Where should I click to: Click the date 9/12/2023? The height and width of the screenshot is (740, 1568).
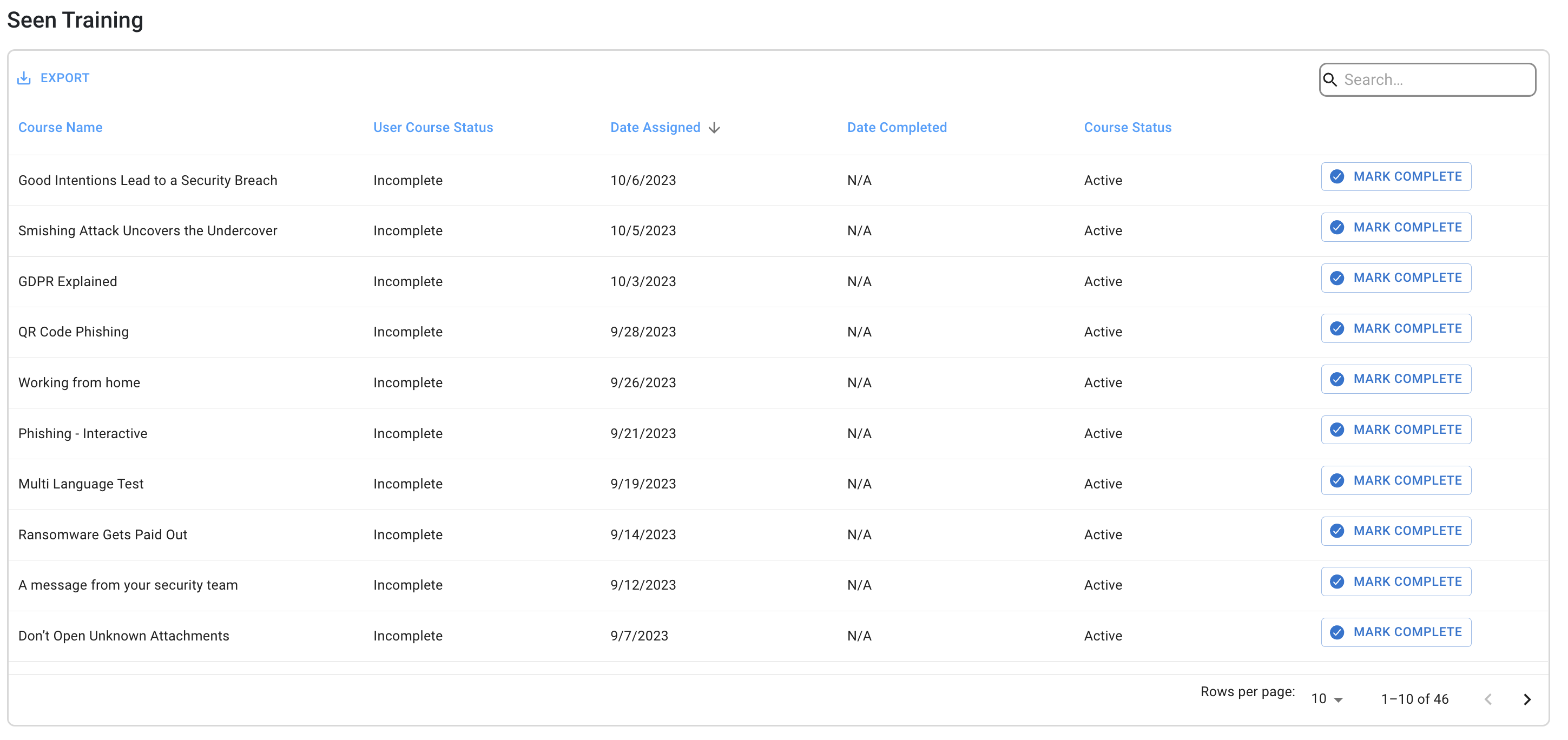pos(643,585)
